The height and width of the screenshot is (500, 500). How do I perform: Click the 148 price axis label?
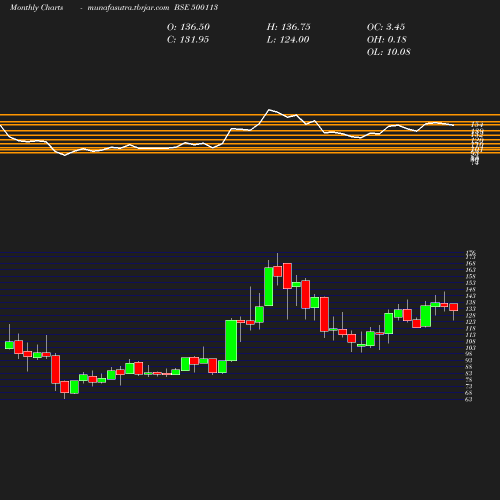470,289
